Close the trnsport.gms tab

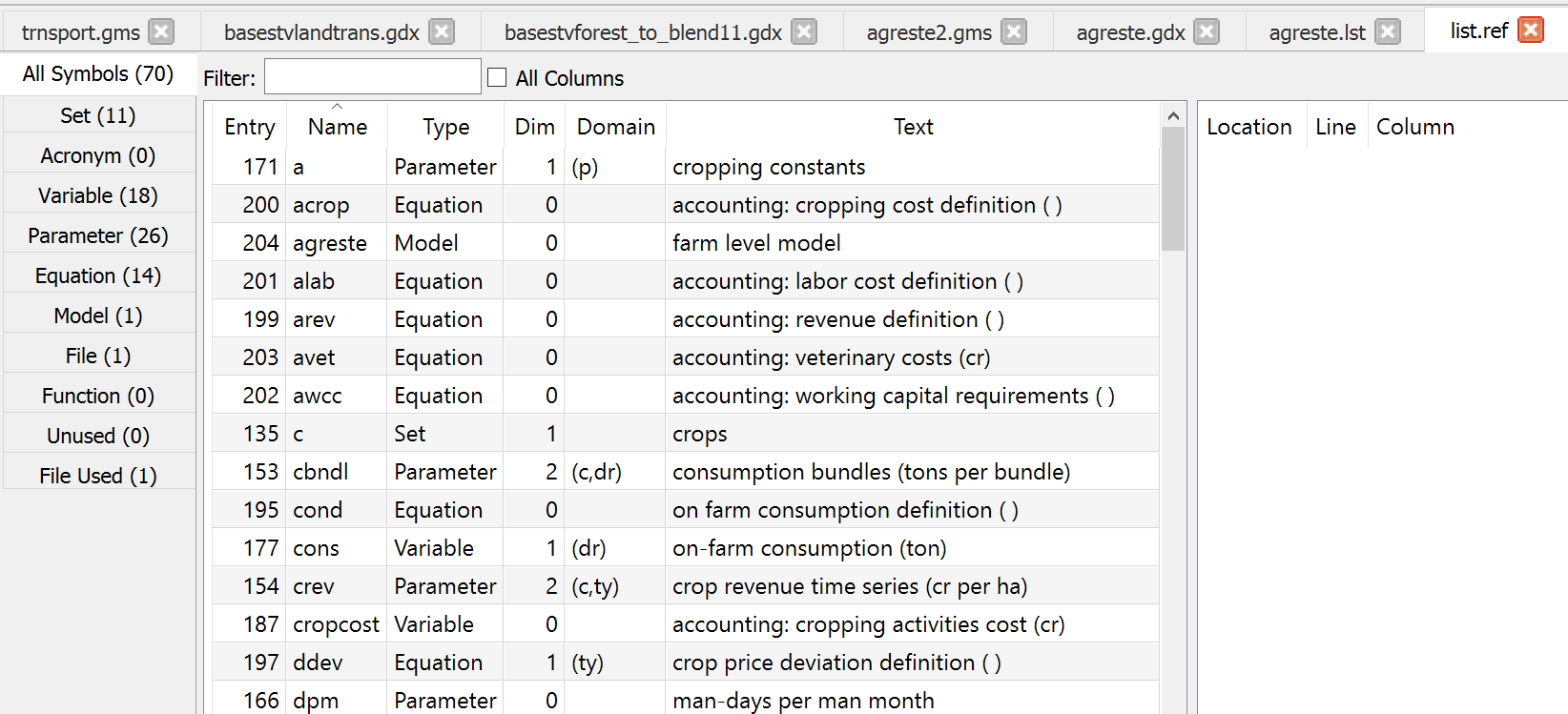coord(162,32)
